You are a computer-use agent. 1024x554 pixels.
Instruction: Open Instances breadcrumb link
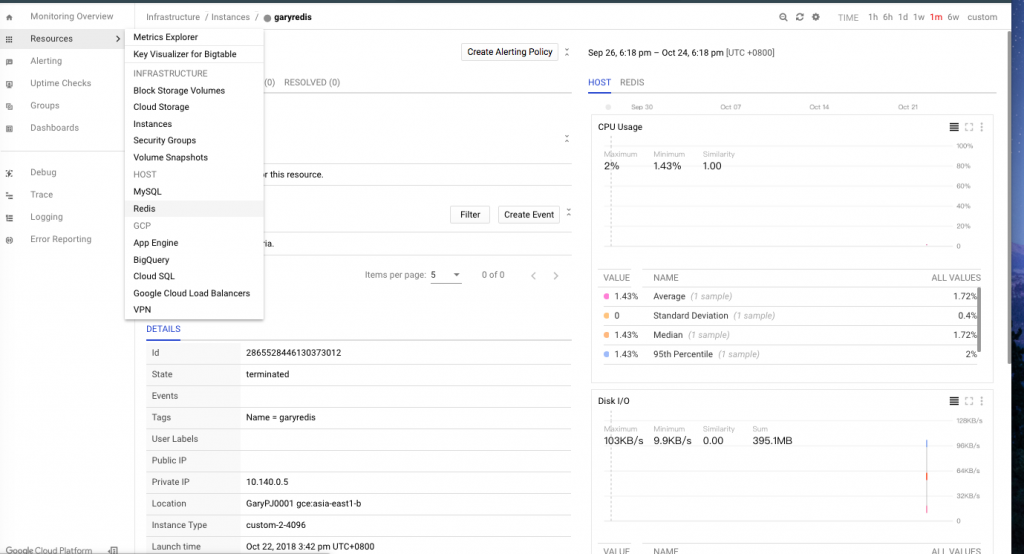click(230, 17)
